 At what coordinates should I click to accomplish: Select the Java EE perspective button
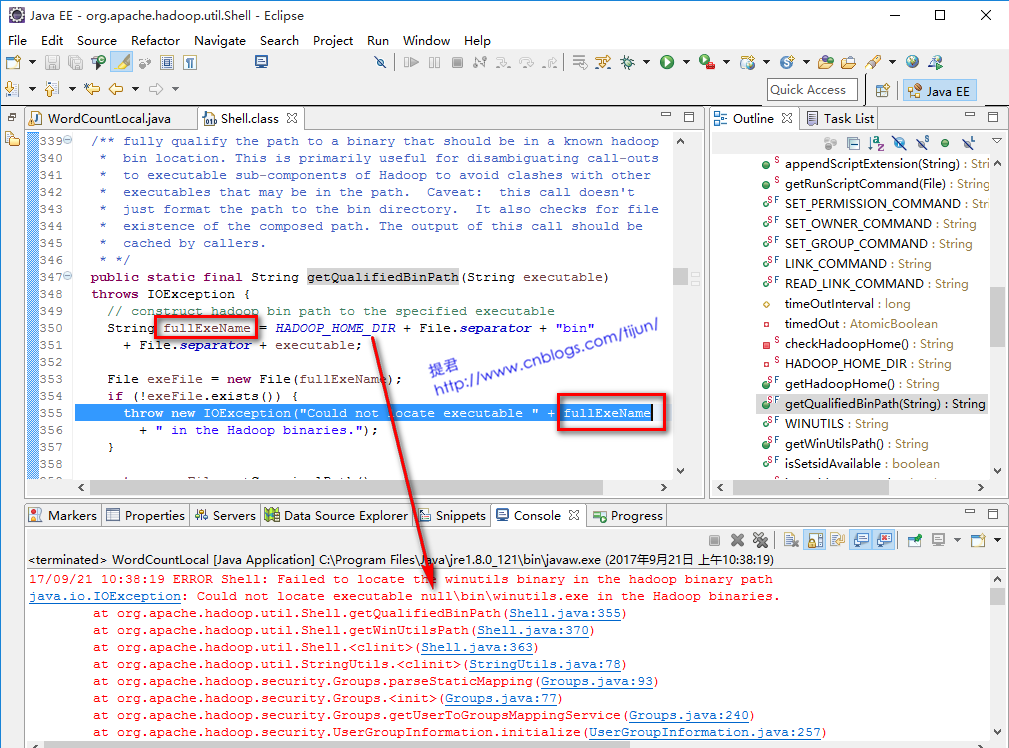click(939, 91)
